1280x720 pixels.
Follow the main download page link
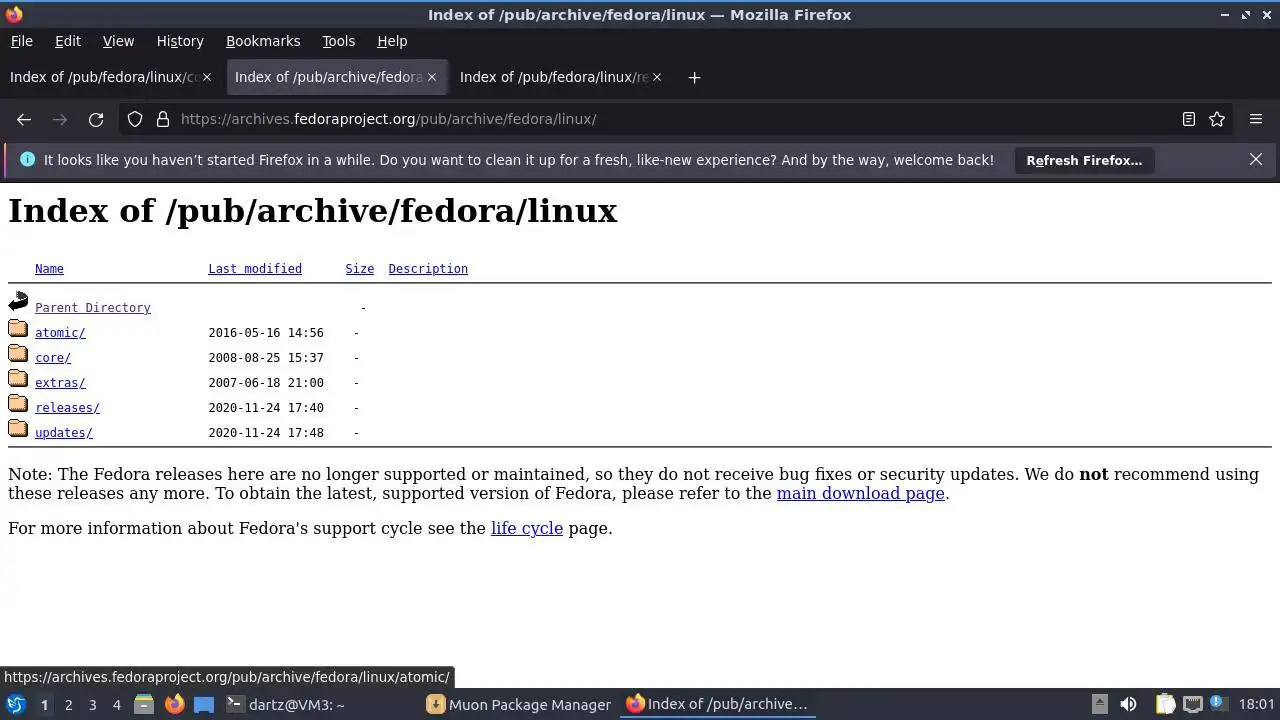tap(861, 493)
